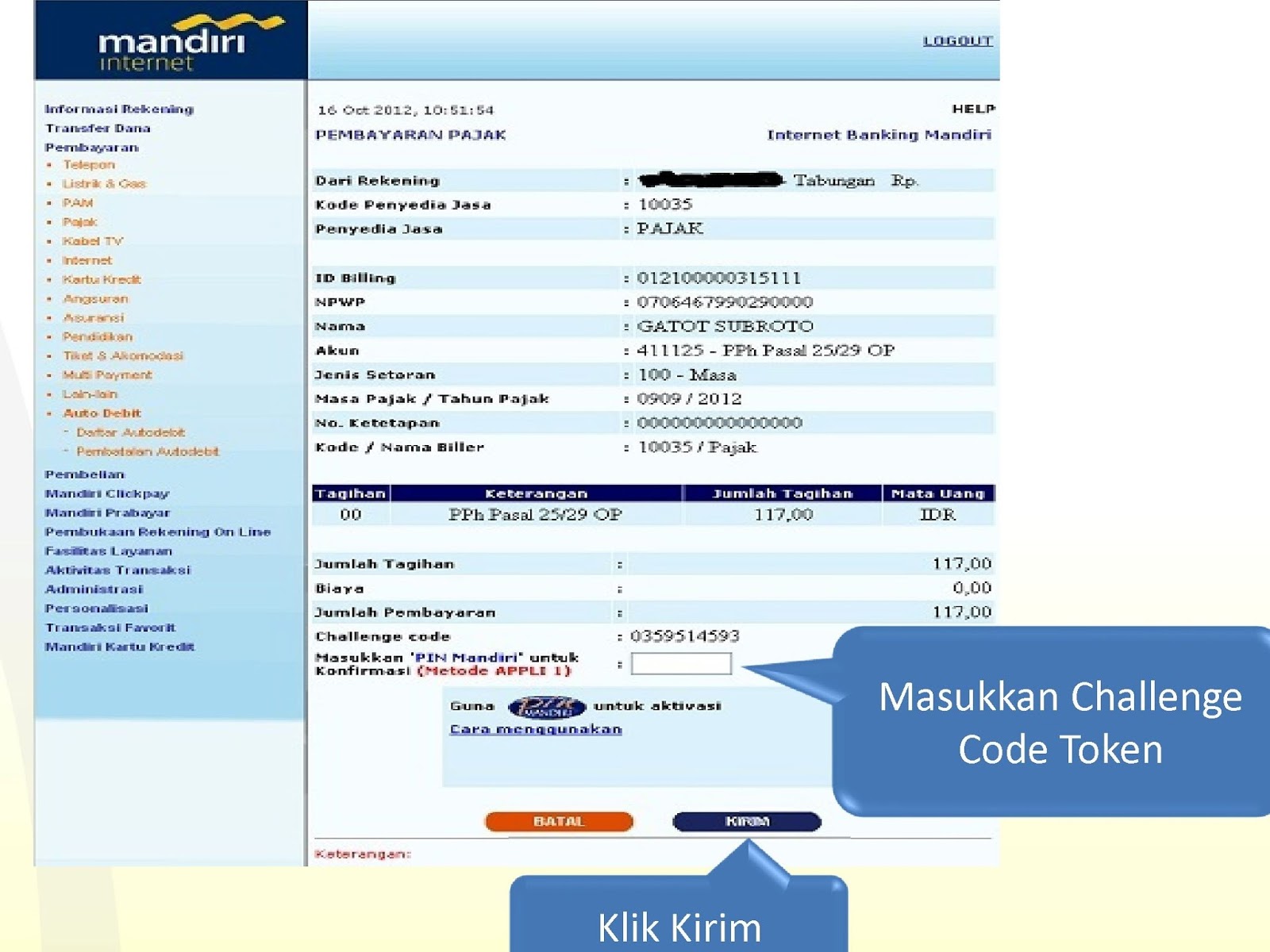The width and height of the screenshot is (1270, 952).
Task: Open Informasi Rekening menu
Action: click(119, 109)
